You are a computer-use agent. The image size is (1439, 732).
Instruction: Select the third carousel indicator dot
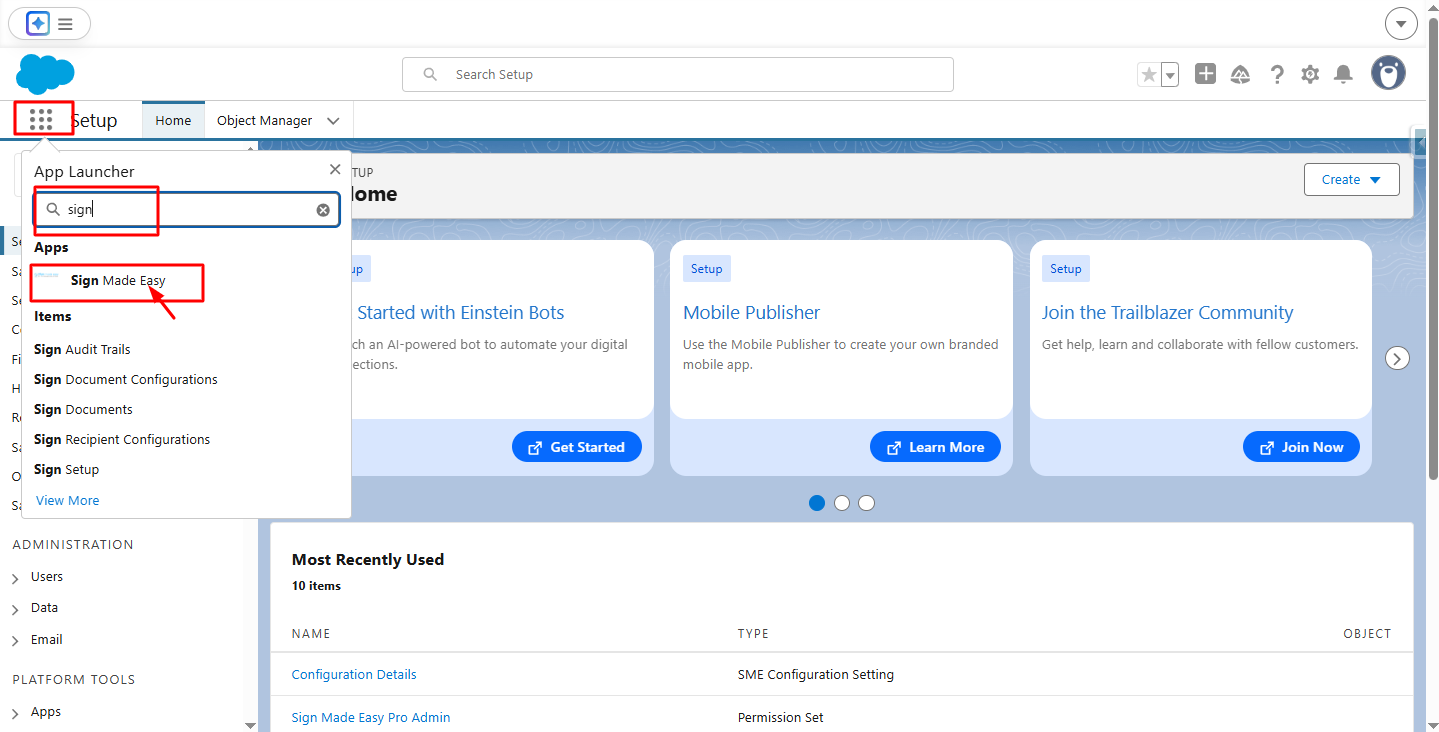(867, 503)
